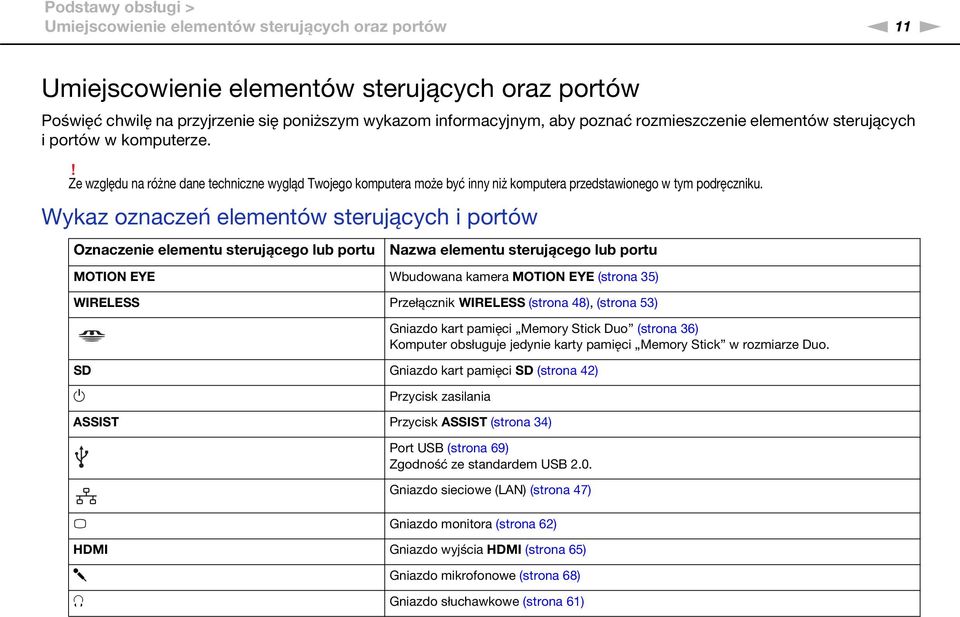Image resolution: width=960 pixels, height=617 pixels.
Task: Follow the ASSIST button (strona 34) link
Action: click(x=520, y=422)
